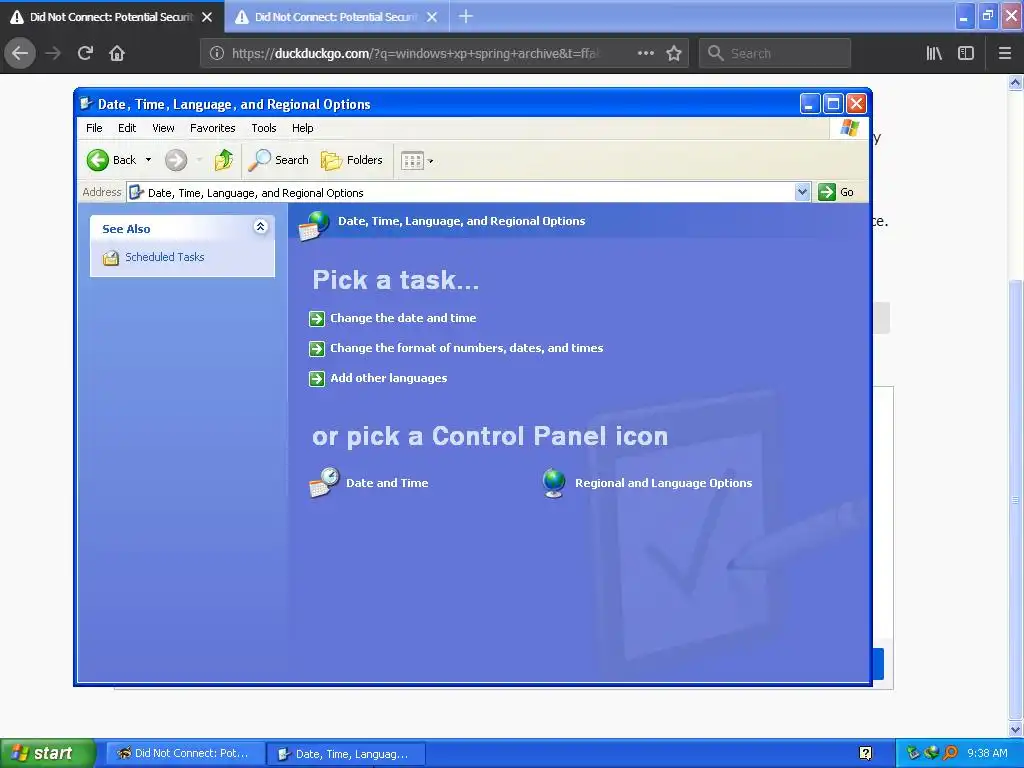Open the Back history dropdown arrow

[x=148, y=160]
